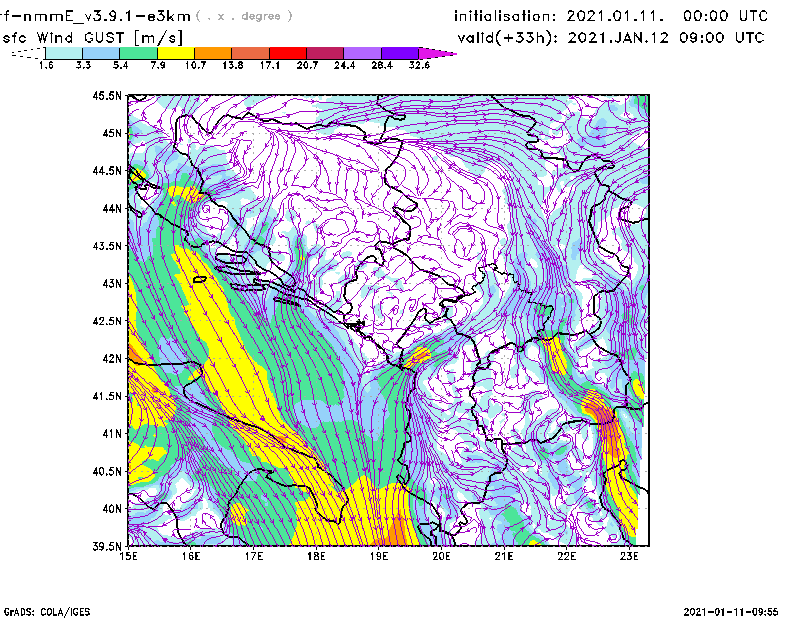Click the legend value 5.4

pyautogui.click(x=120, y=65)
